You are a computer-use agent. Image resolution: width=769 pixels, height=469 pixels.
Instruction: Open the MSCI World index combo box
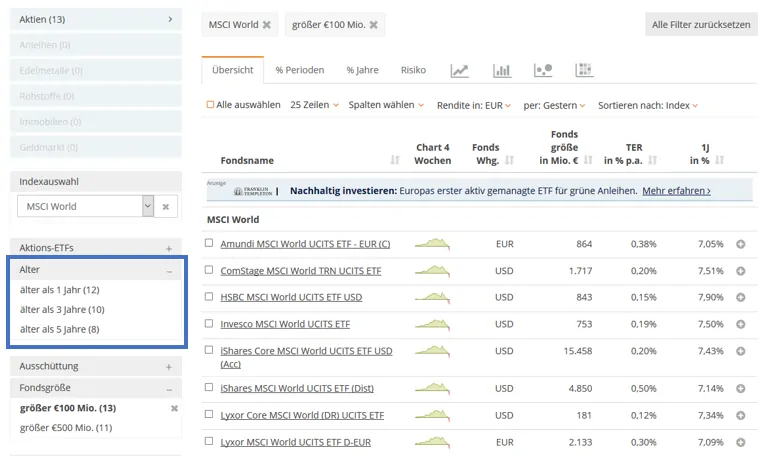(x=85, y=207)
